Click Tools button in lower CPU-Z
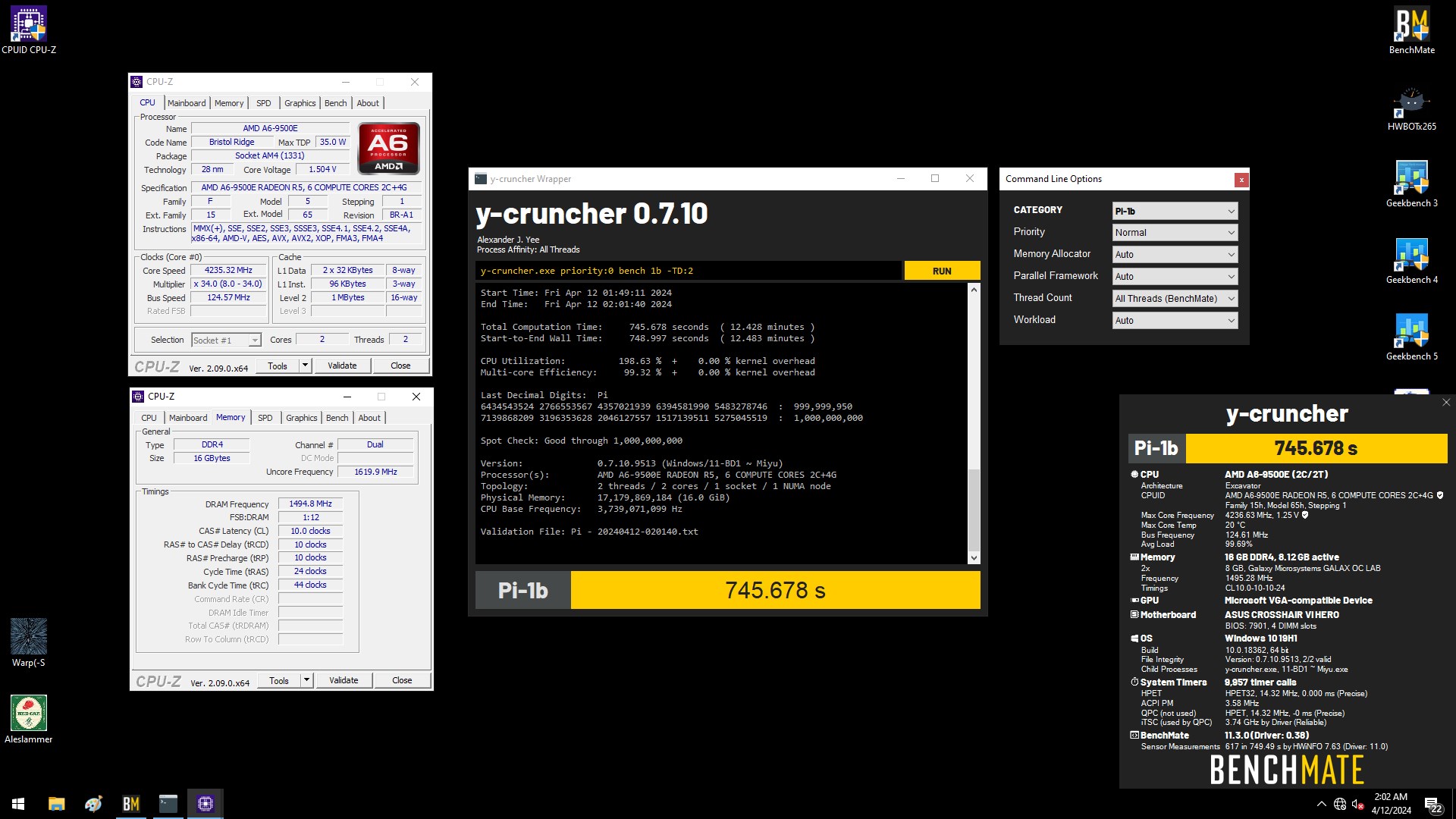This screenshot has height=819, width=1456. coord(279,680)
